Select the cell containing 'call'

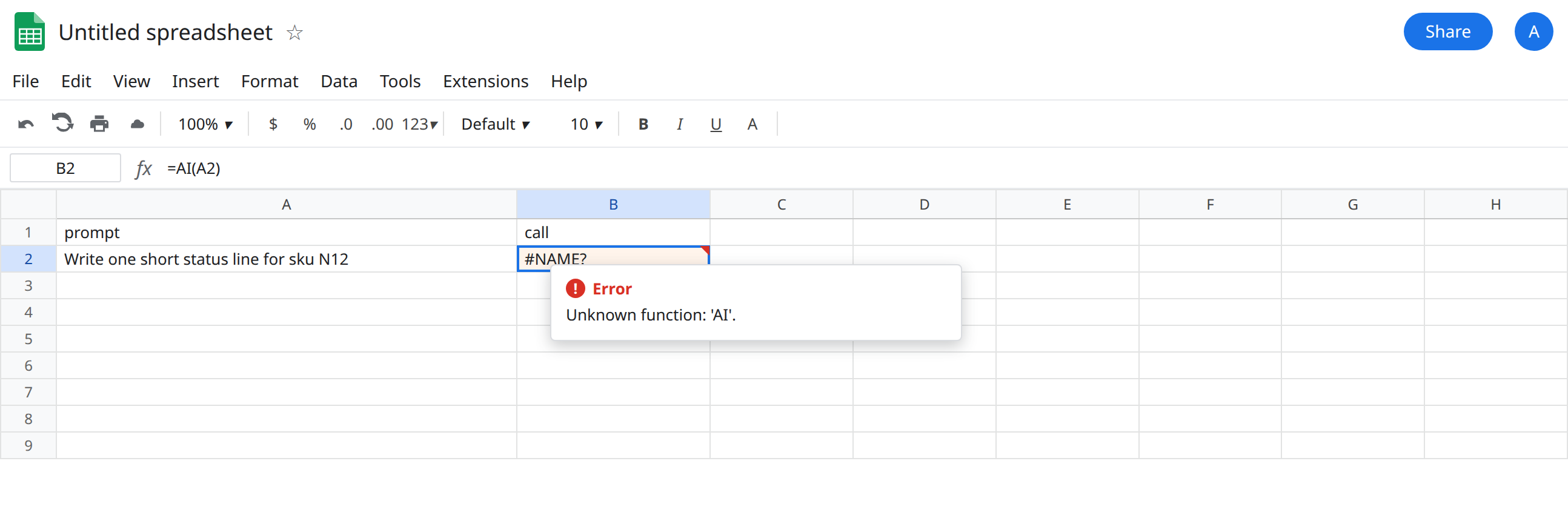pos(613,233)
